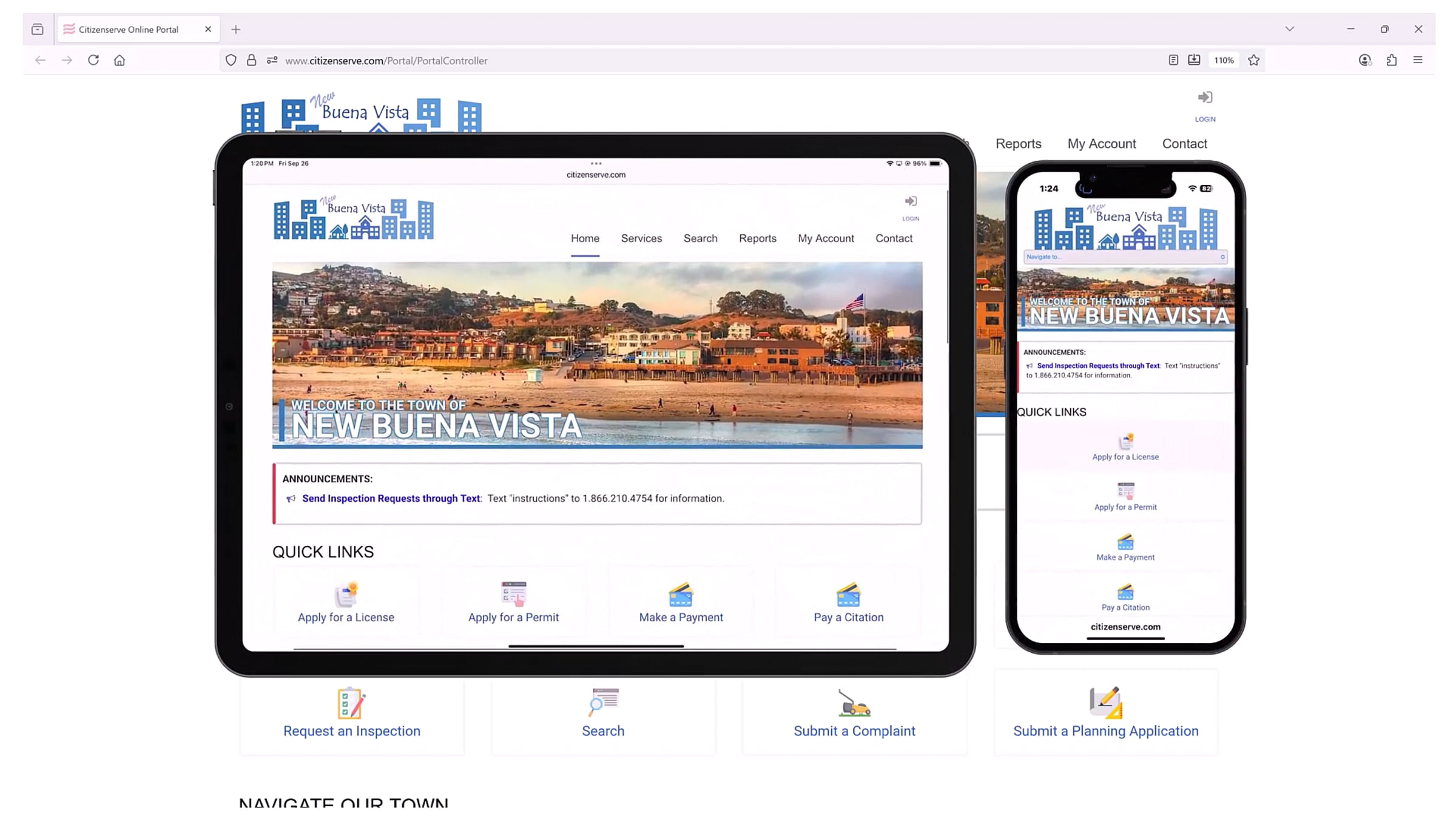1456x819 pixels.
Task: Open My Account in the main page menu
Action: click(1102, 144)
